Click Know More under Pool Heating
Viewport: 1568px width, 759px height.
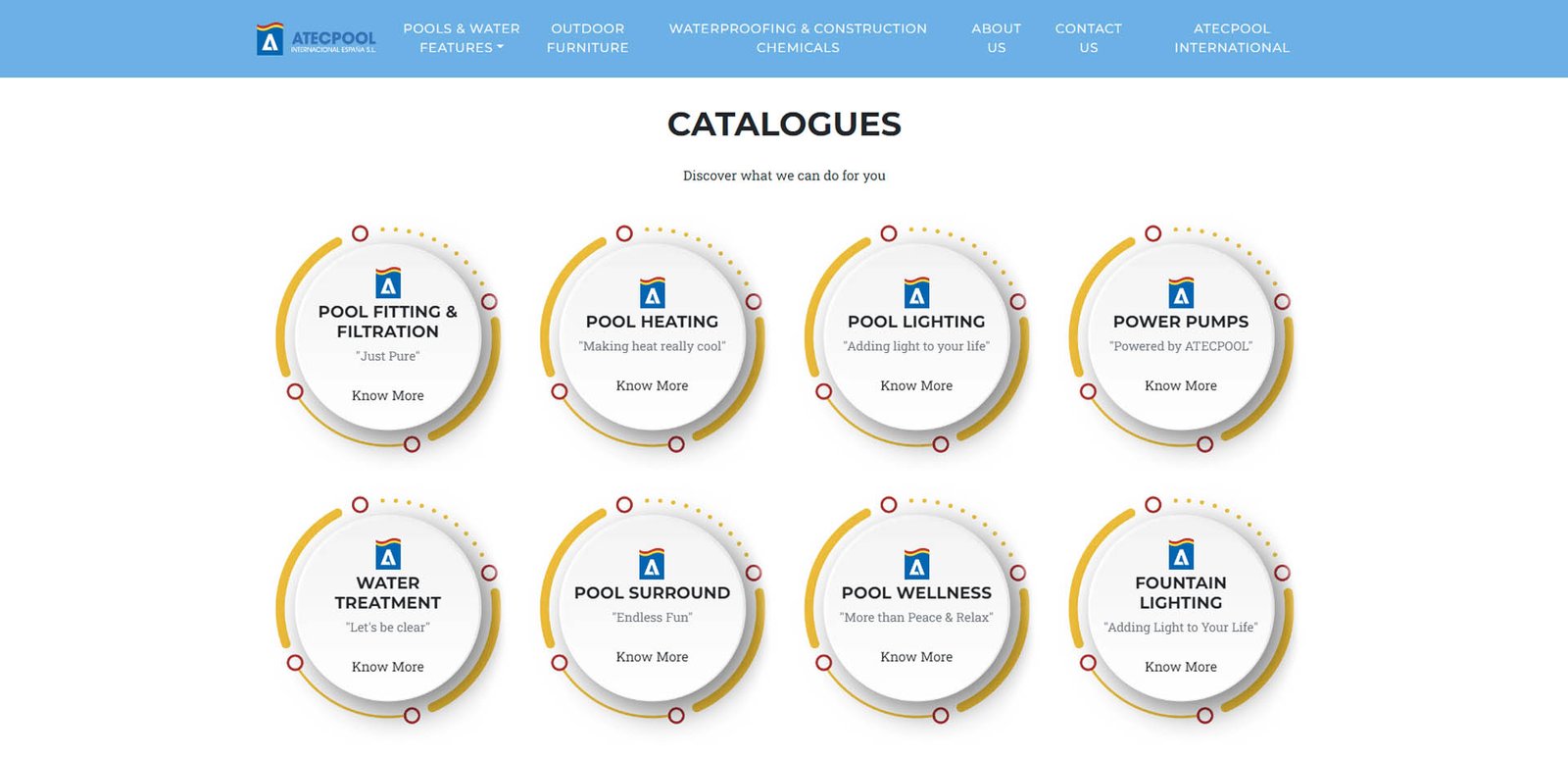[x=652, y=385]
